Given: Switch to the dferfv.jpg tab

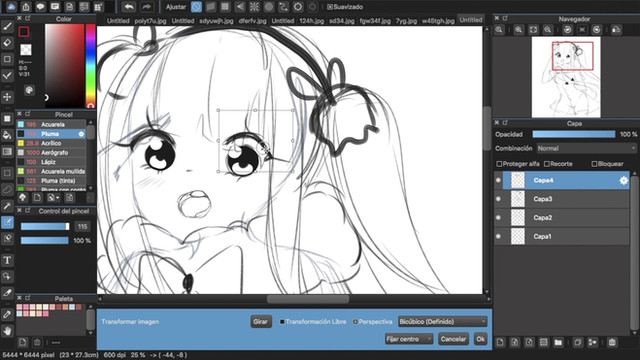Looking at the screenshot, I should pyautogui.click(x=252, y=20).
